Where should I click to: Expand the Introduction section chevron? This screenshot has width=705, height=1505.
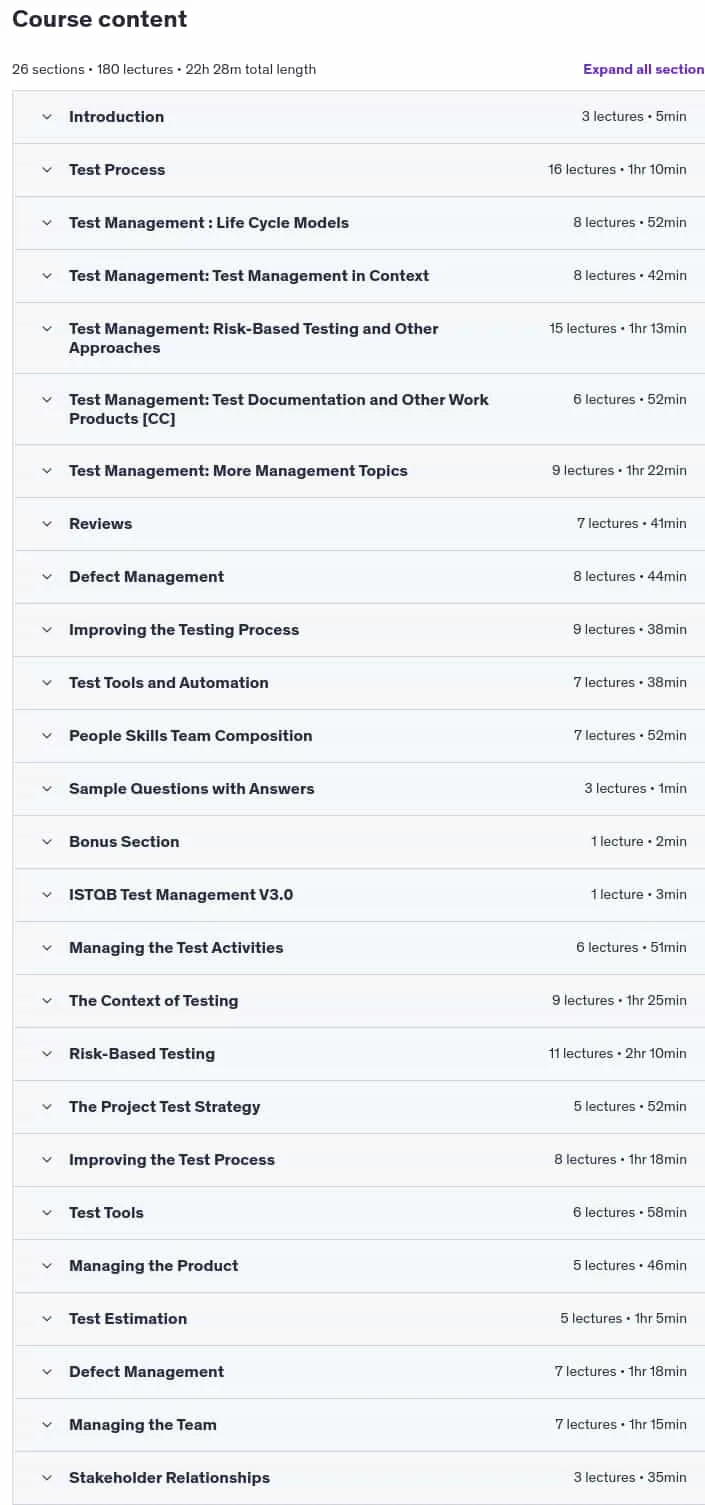(x=46, y=117)
